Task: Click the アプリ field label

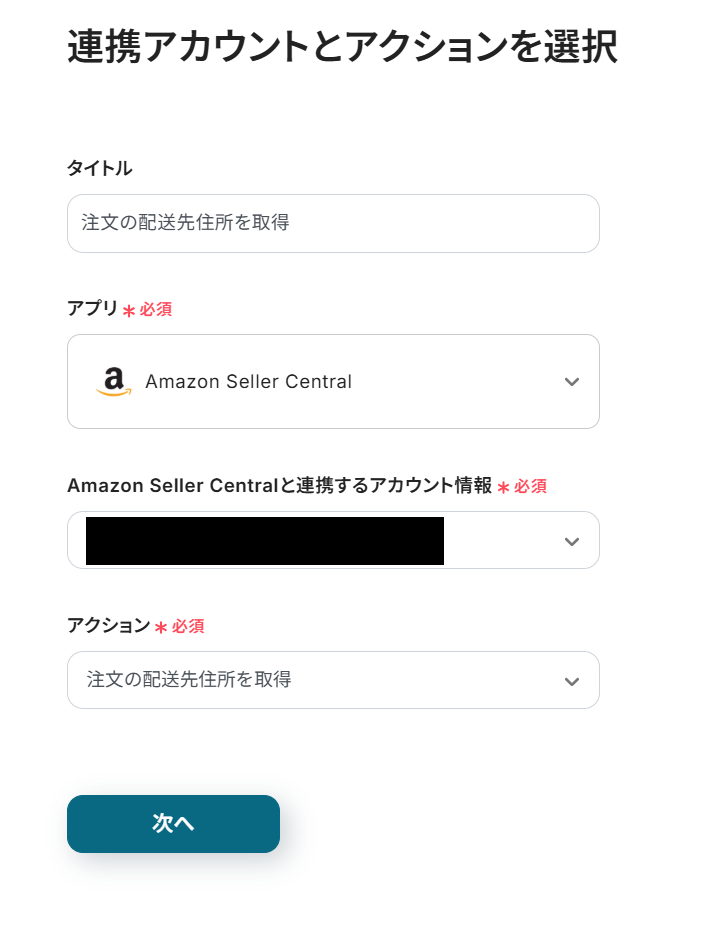Action: point(92,309)
